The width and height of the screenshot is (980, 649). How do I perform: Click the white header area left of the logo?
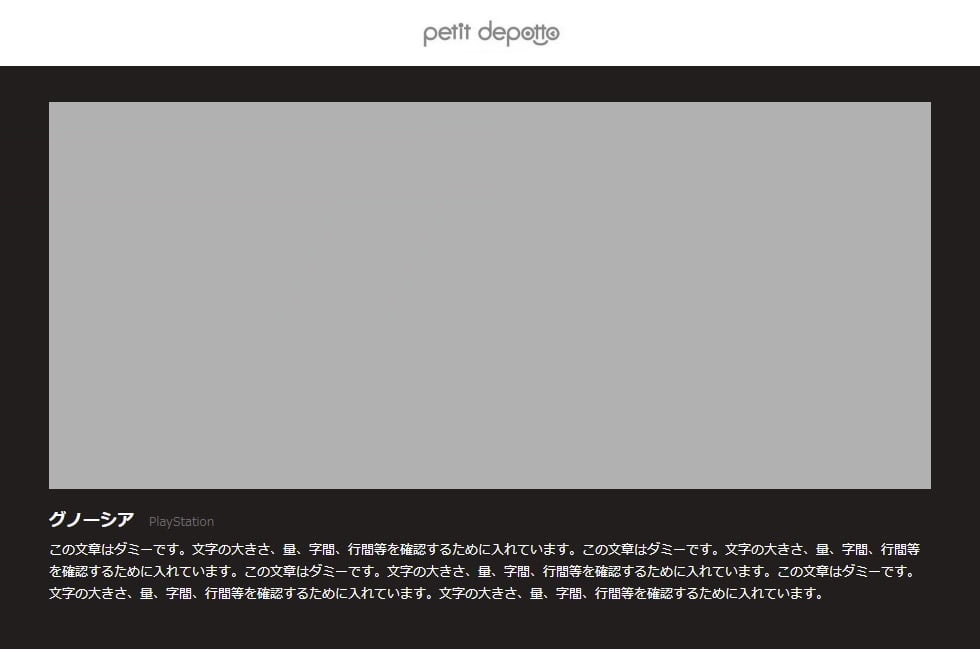pos(200,33)
